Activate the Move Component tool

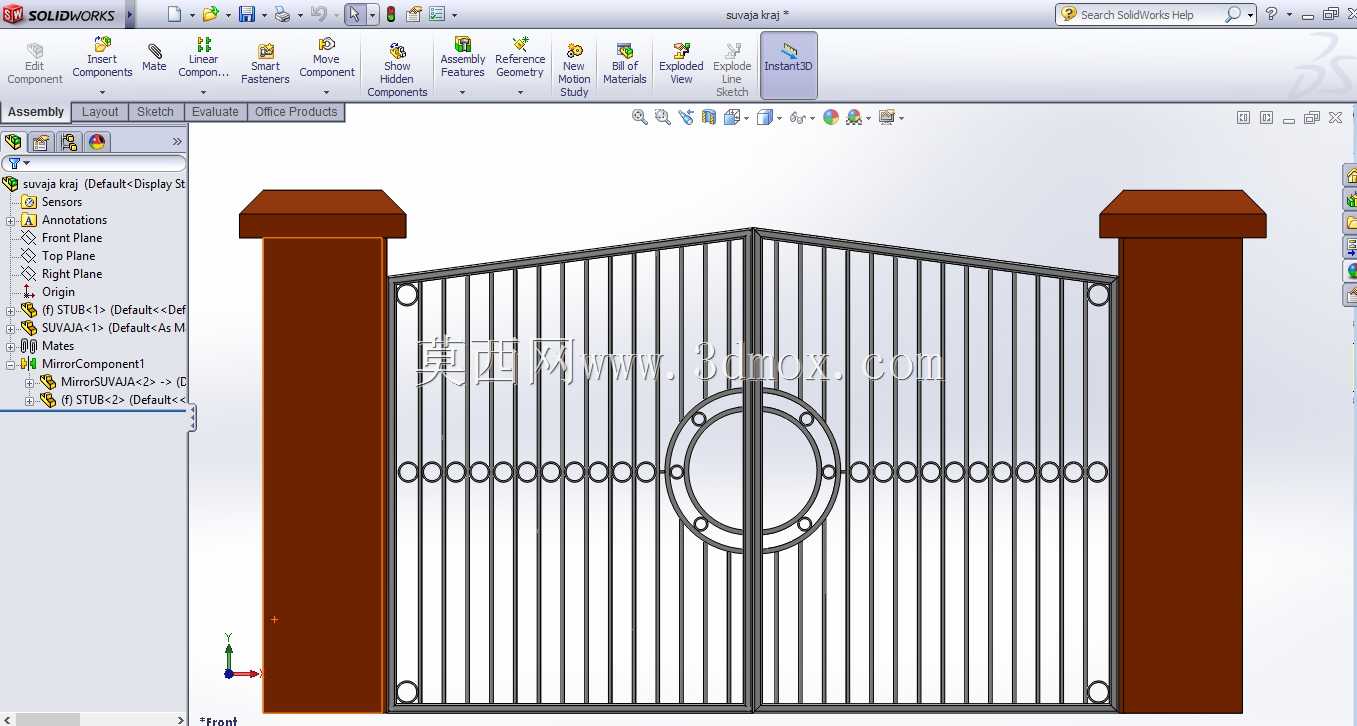click(x=326, y=58)
